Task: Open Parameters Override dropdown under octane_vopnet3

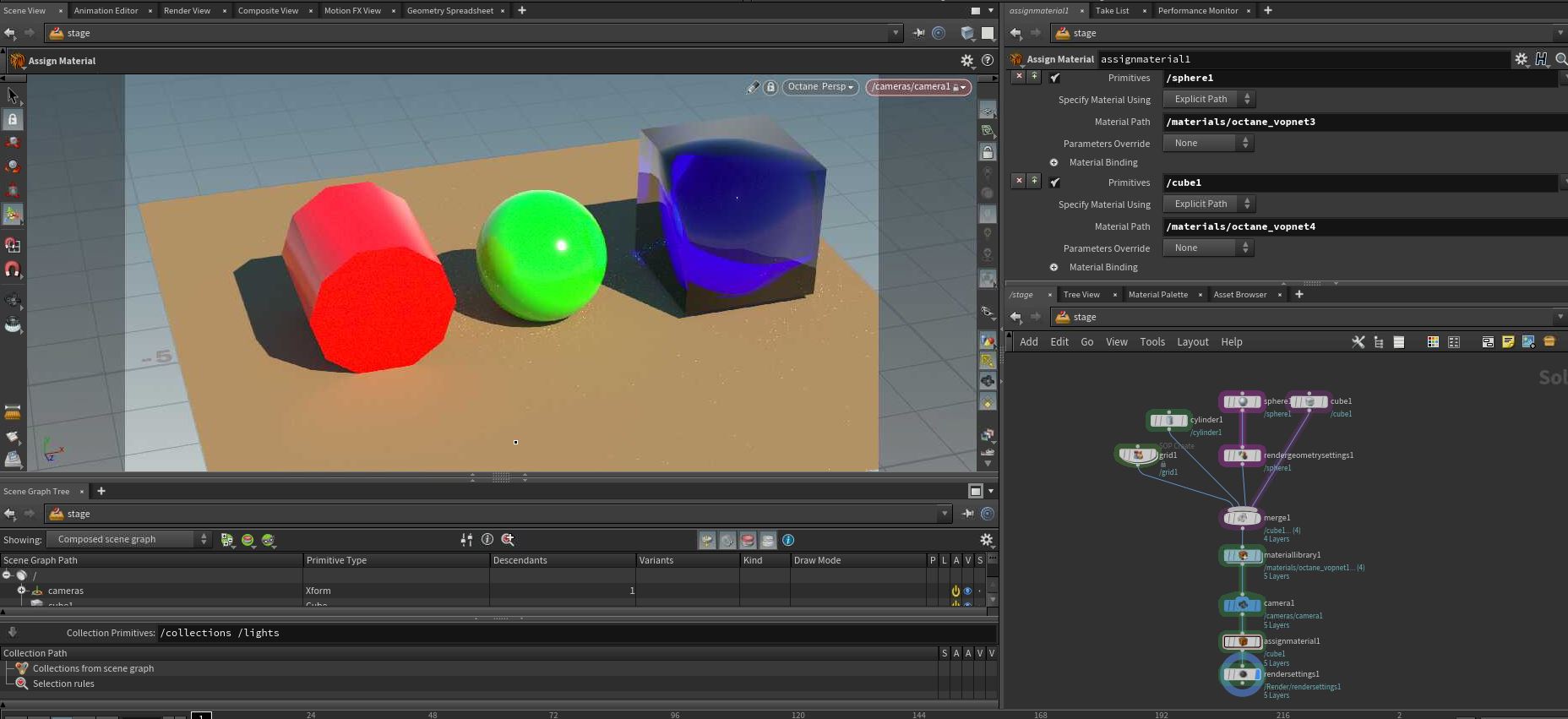Action: (1209, 143)
